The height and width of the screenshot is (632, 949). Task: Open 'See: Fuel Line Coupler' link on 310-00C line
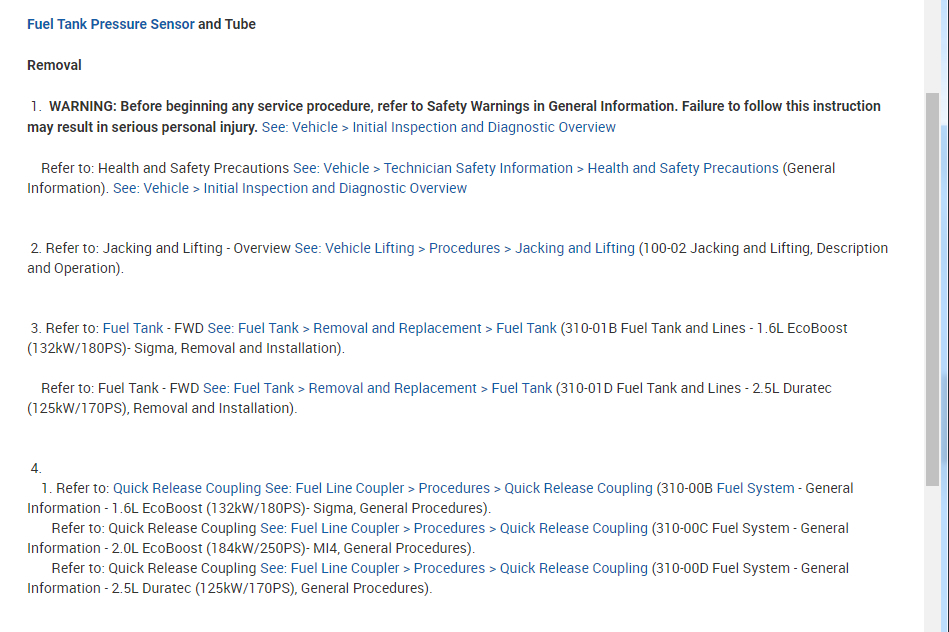330,528
